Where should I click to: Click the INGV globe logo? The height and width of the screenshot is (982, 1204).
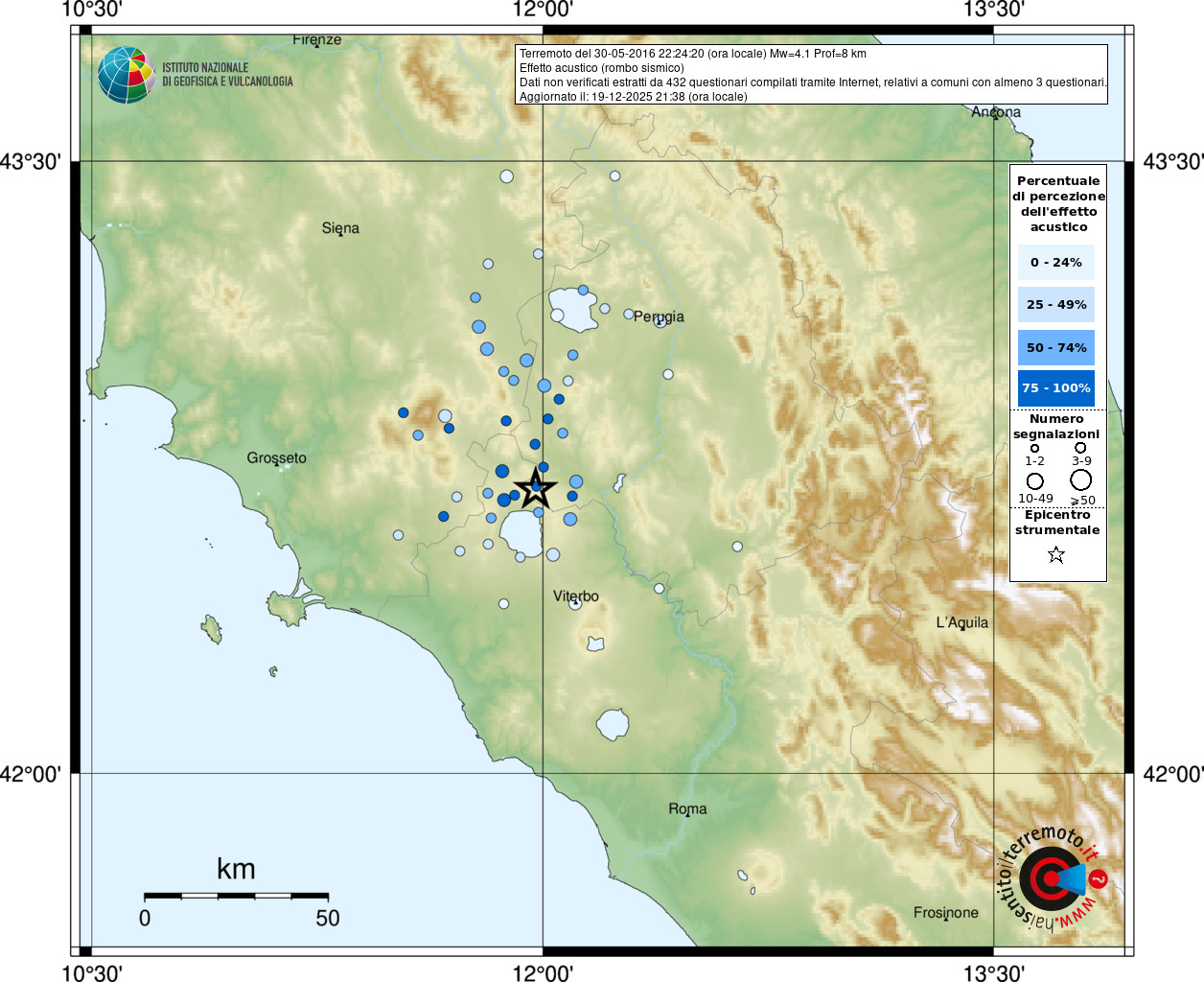(127, 75)
